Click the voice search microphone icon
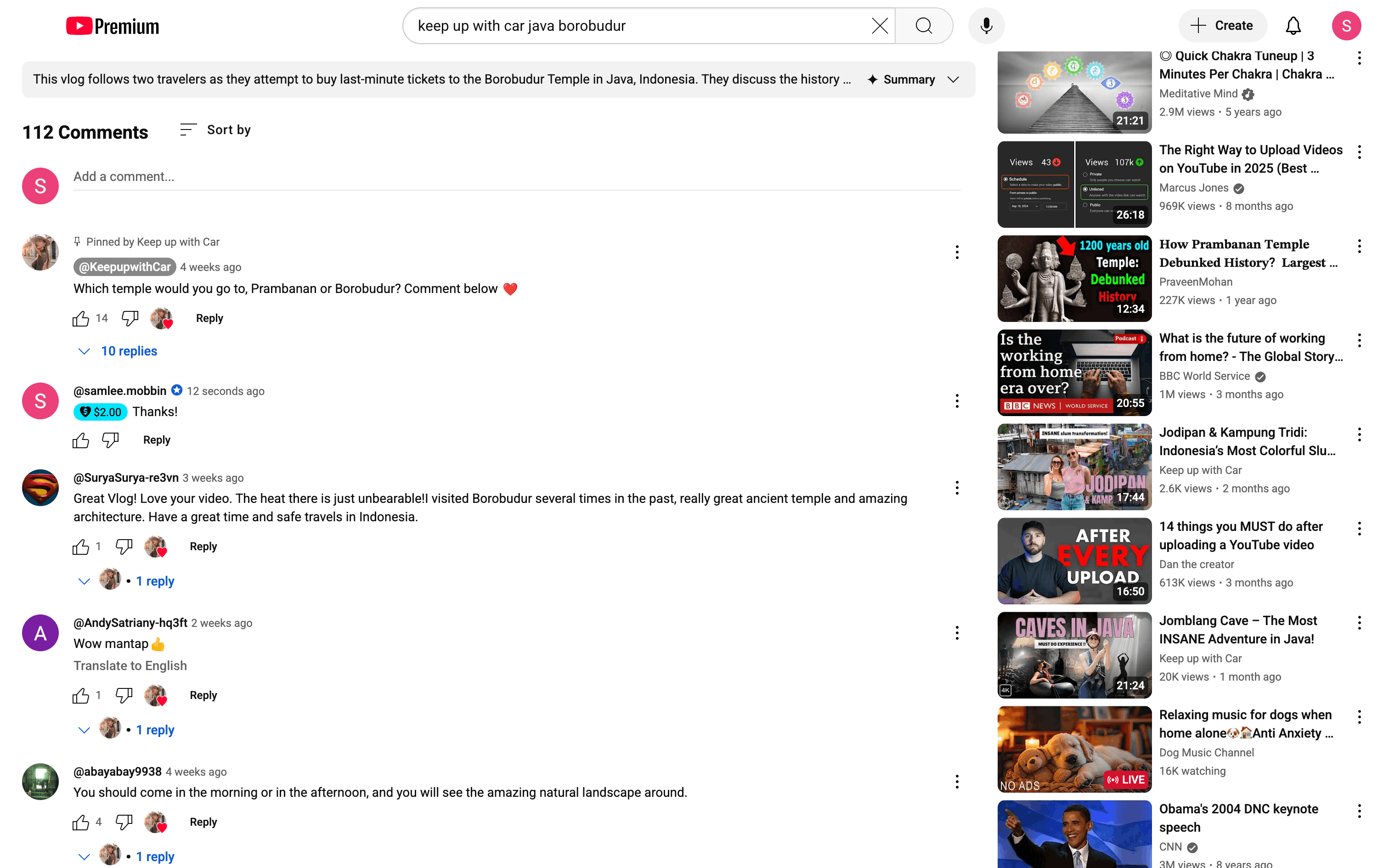 coord(986,26)
